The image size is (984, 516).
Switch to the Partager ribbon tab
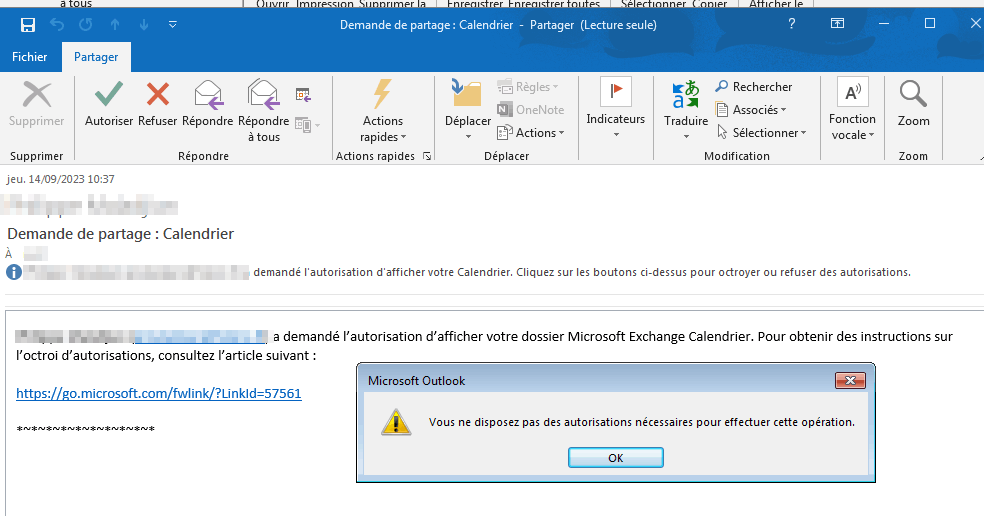(x=96, y=57)
